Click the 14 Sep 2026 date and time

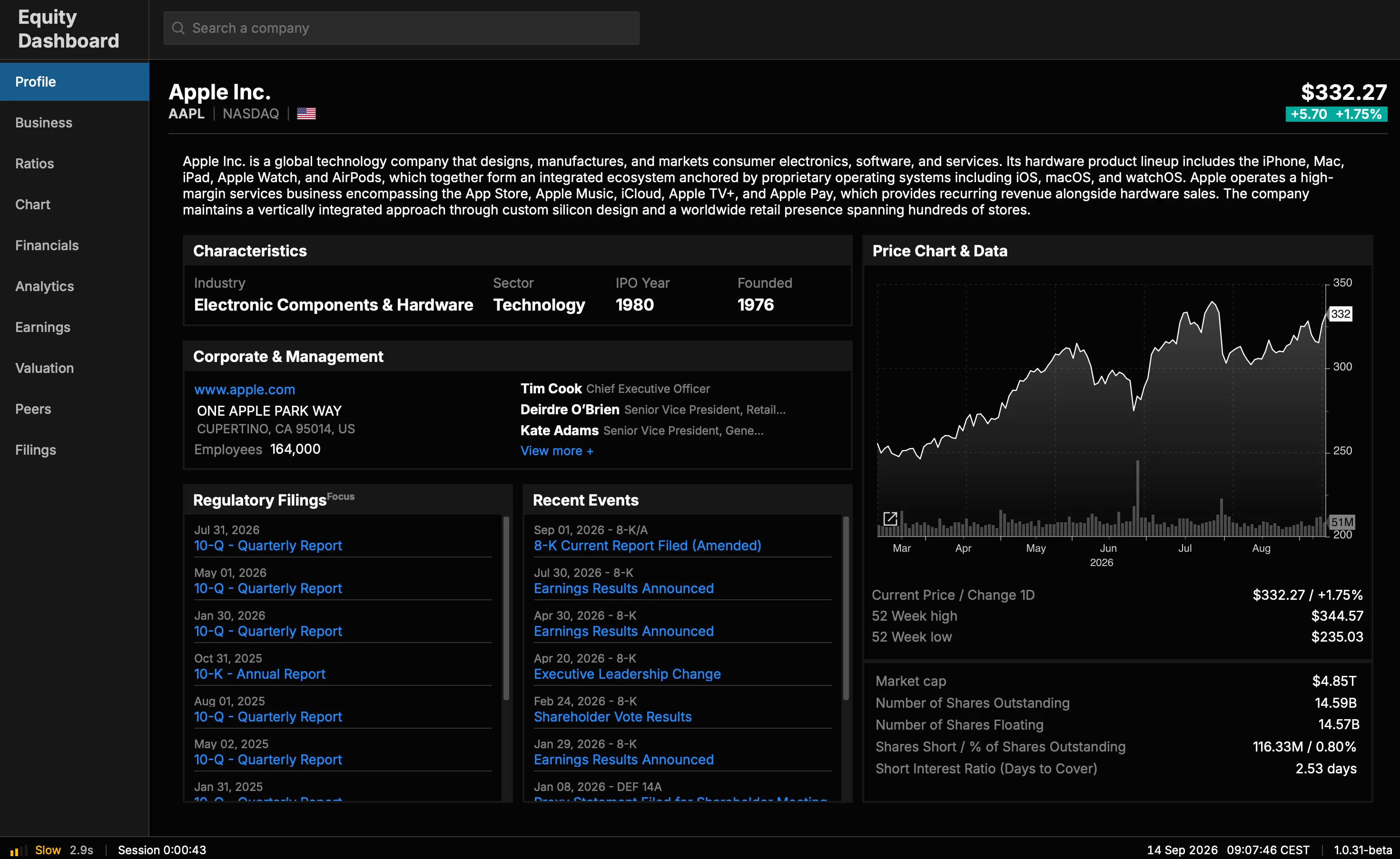1228,850
